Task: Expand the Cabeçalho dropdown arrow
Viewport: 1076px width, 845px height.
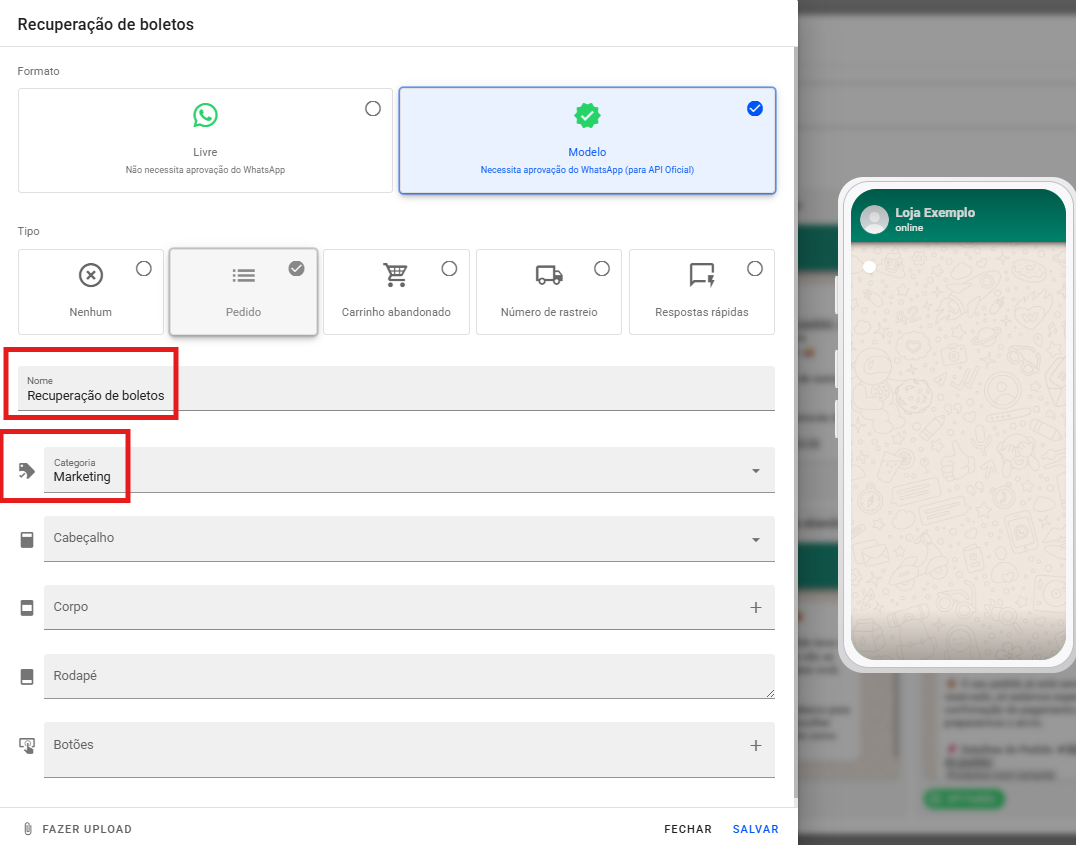Action: click(x=755, y=540)
